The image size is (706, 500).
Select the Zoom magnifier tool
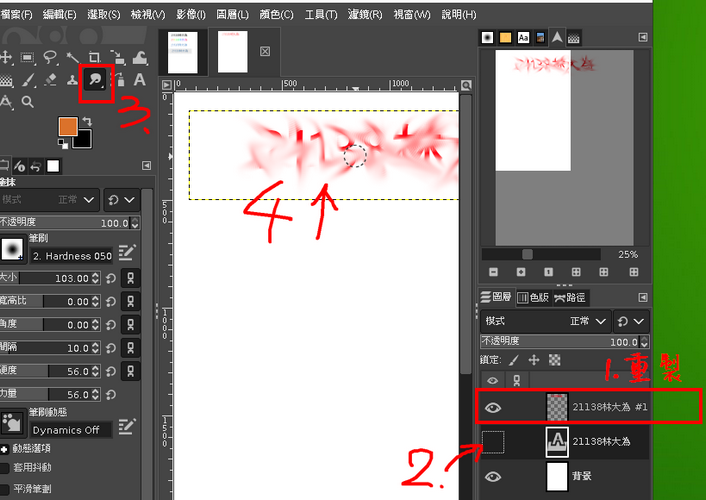coord(28,101)
